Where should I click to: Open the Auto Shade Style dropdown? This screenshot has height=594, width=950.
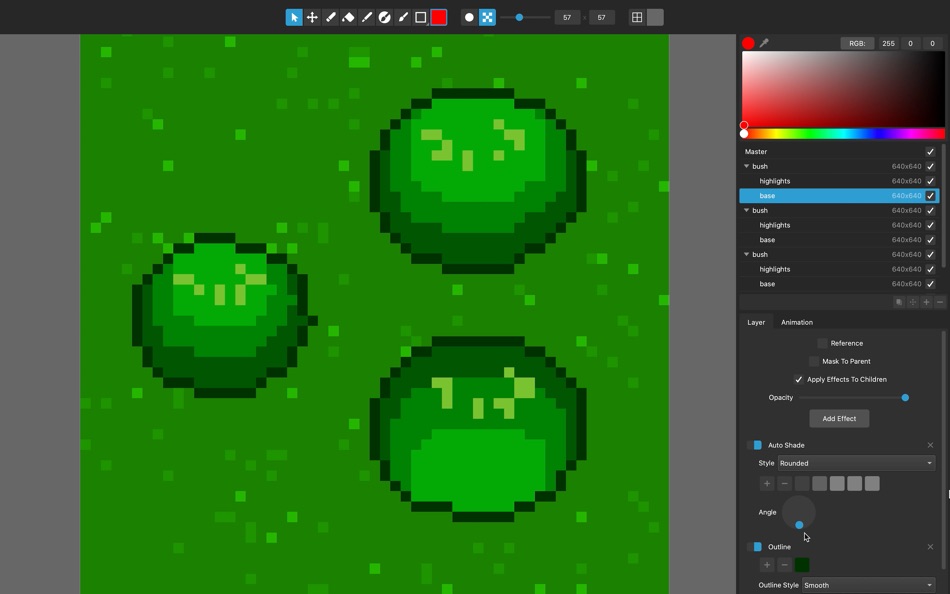click(856, 463)
